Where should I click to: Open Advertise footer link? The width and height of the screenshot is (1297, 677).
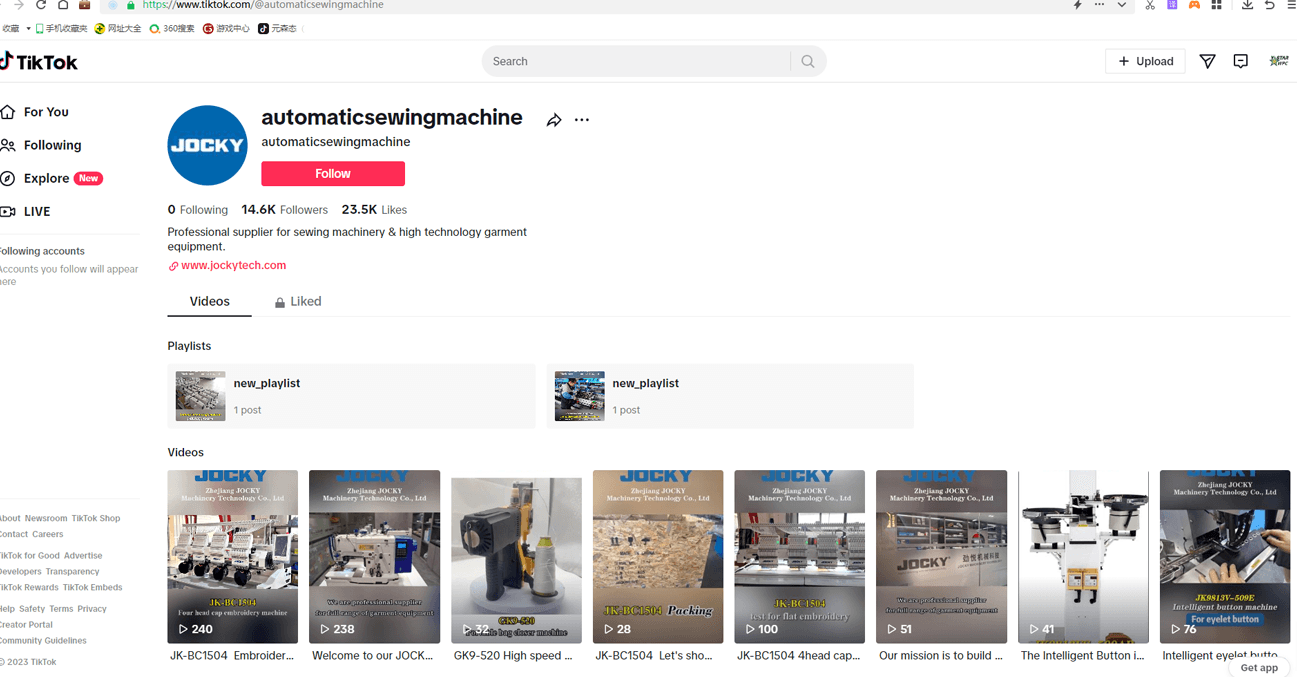[83, 555]
